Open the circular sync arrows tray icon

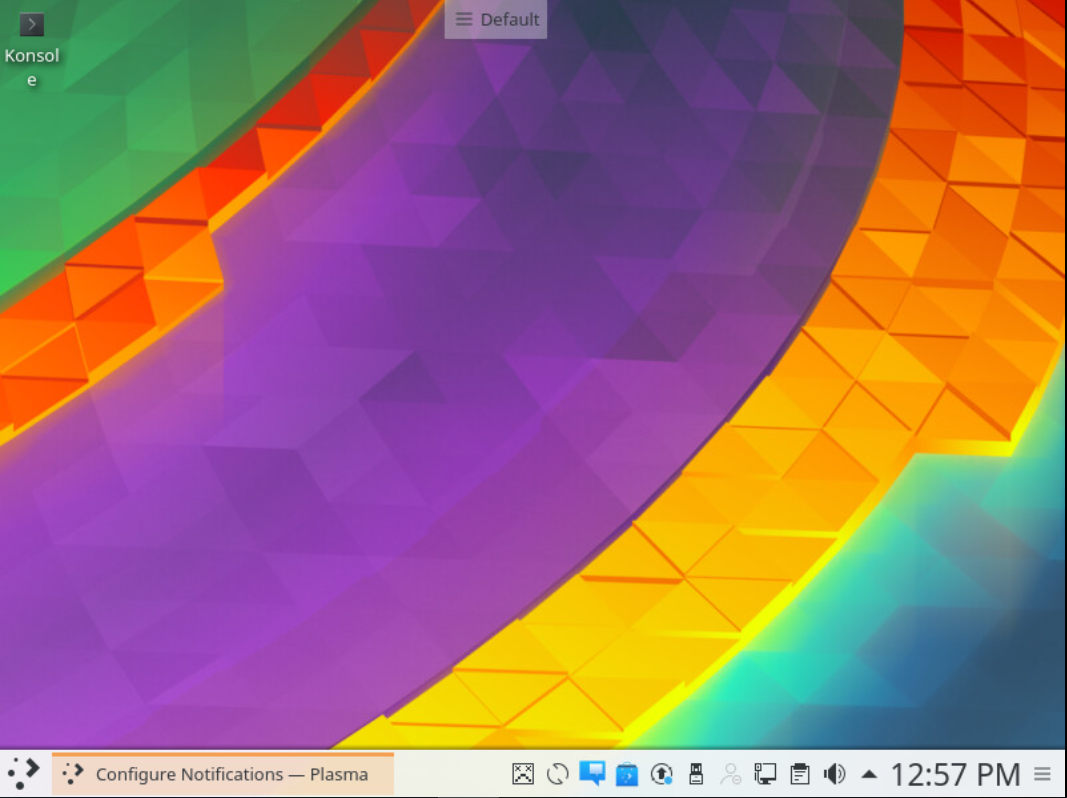(x=557, y=774)
